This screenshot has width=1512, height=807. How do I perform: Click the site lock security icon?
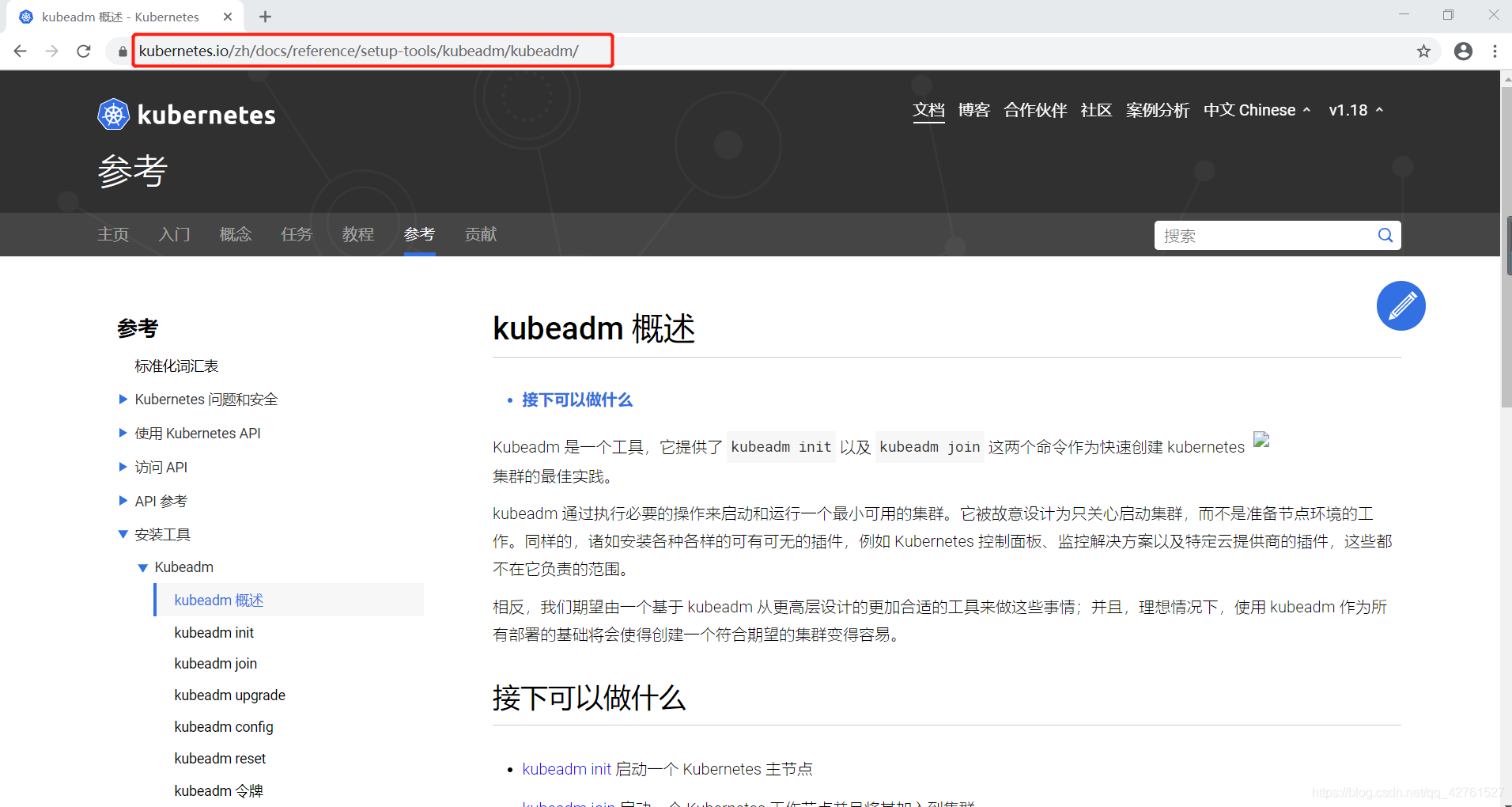click(x=123, y=51)
